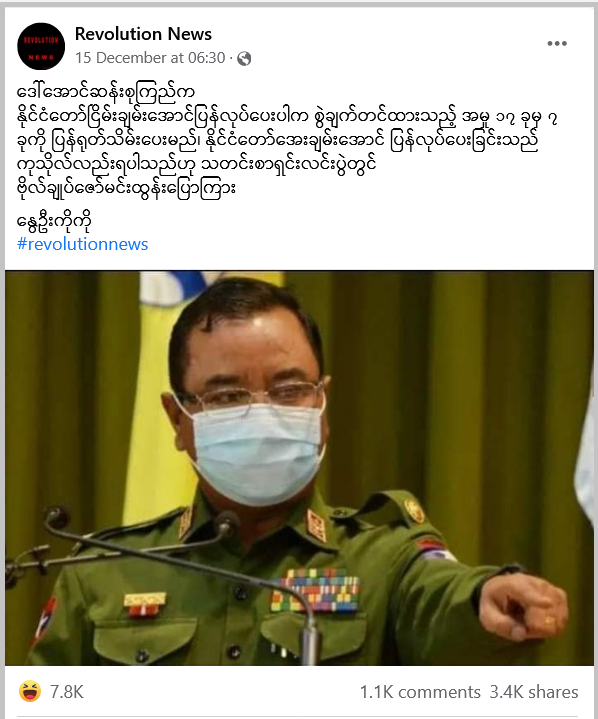Click the laughing reaction emoji icon
598x719 pixels.
pyautogui.click(x=30, y=691)
